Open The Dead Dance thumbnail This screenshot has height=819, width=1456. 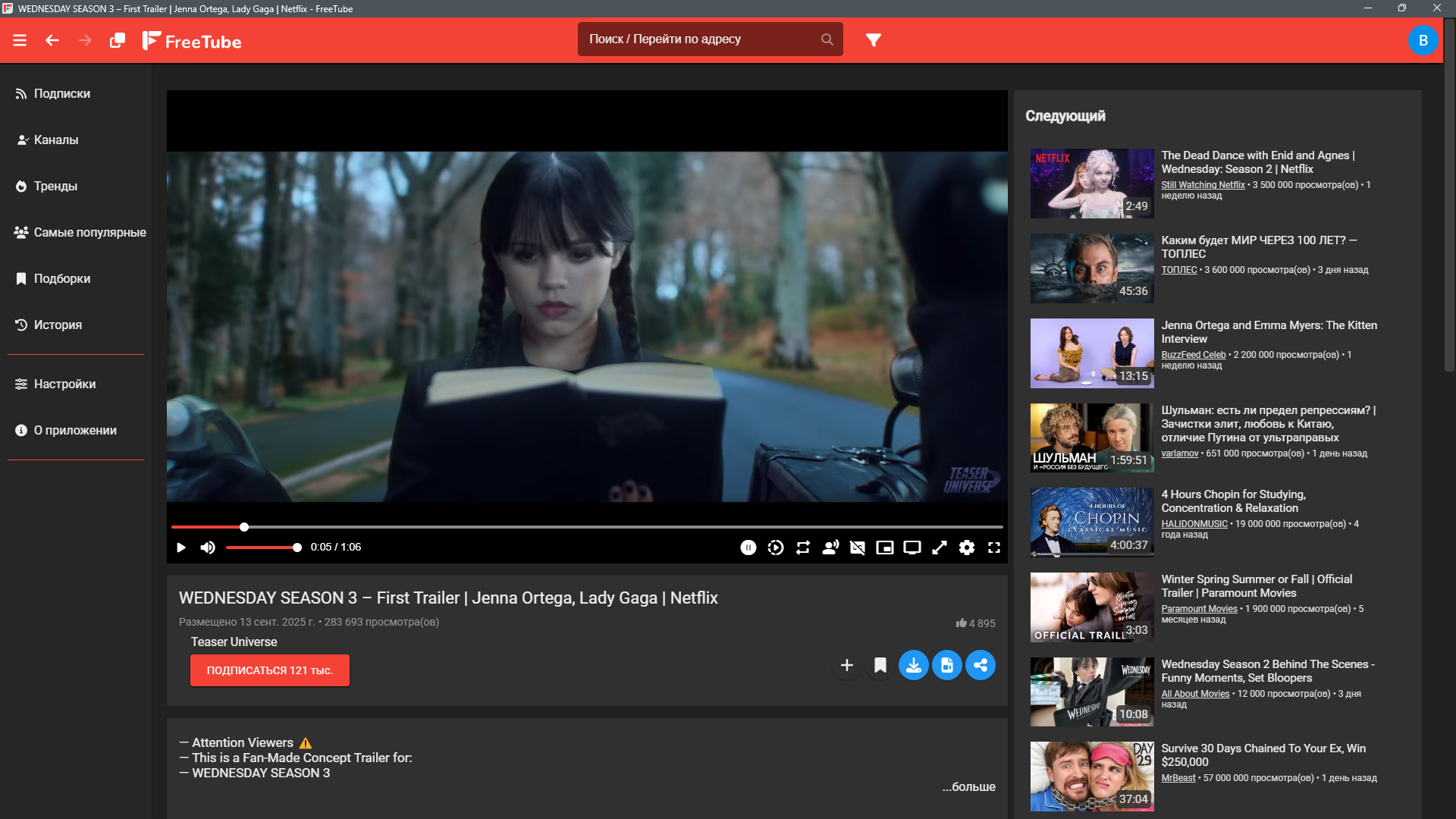(x=1092, y=184)
